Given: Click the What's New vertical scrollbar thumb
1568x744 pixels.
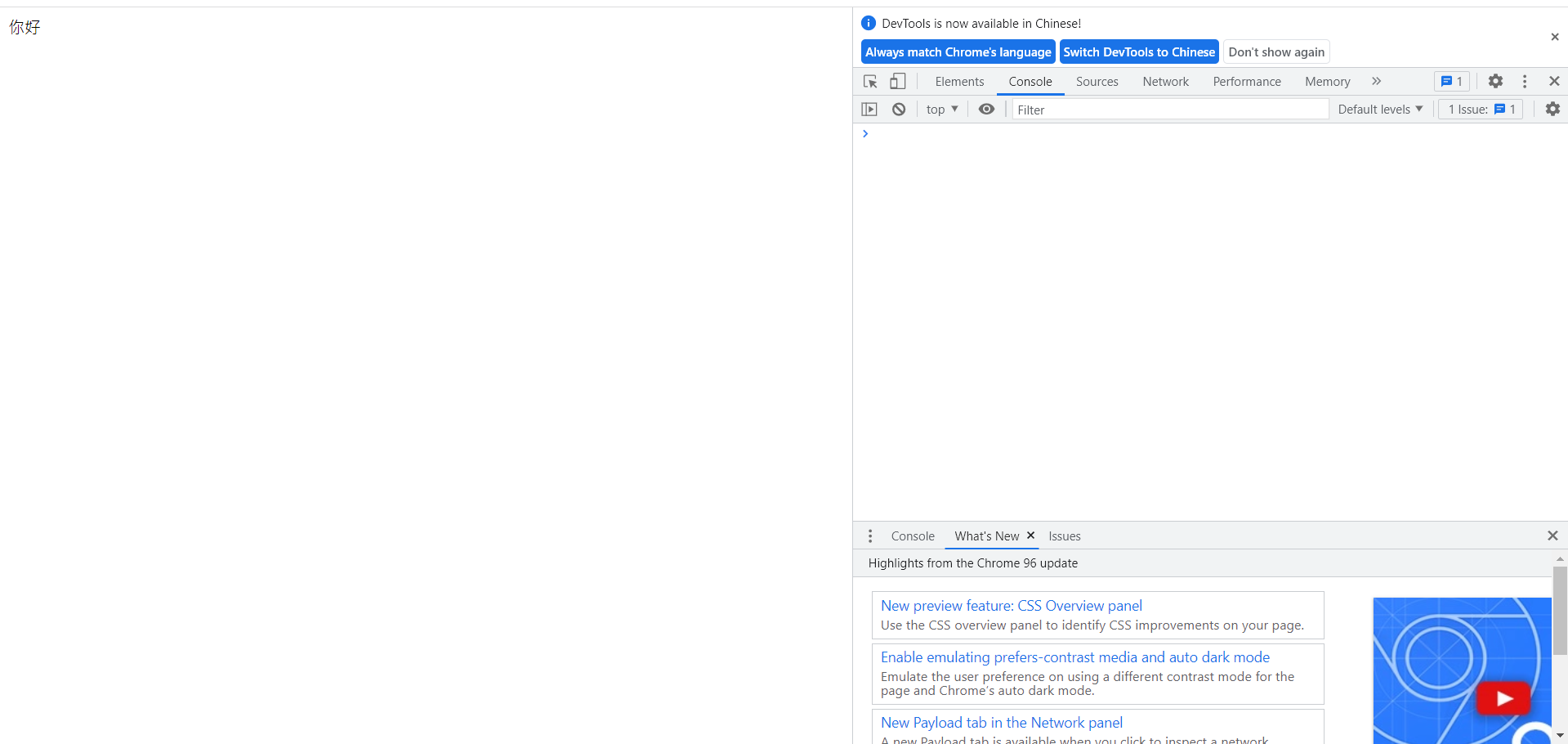Looking at the screenshot, I should coord(1560,610).
